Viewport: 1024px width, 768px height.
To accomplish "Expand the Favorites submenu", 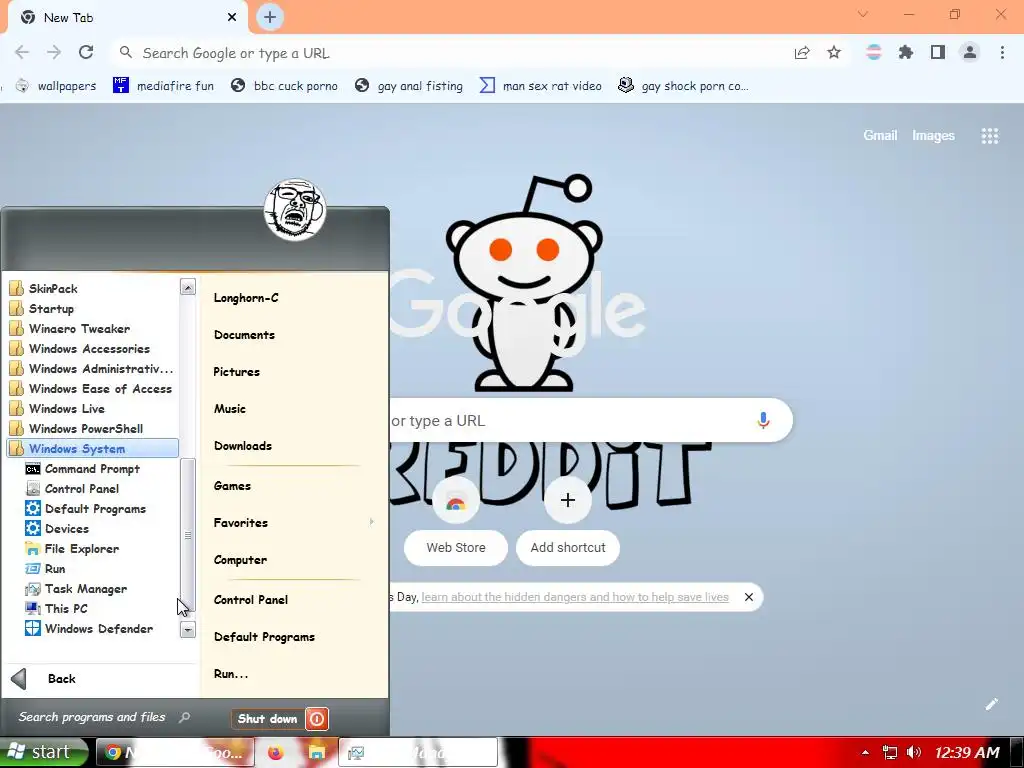I will pos(294,522).
